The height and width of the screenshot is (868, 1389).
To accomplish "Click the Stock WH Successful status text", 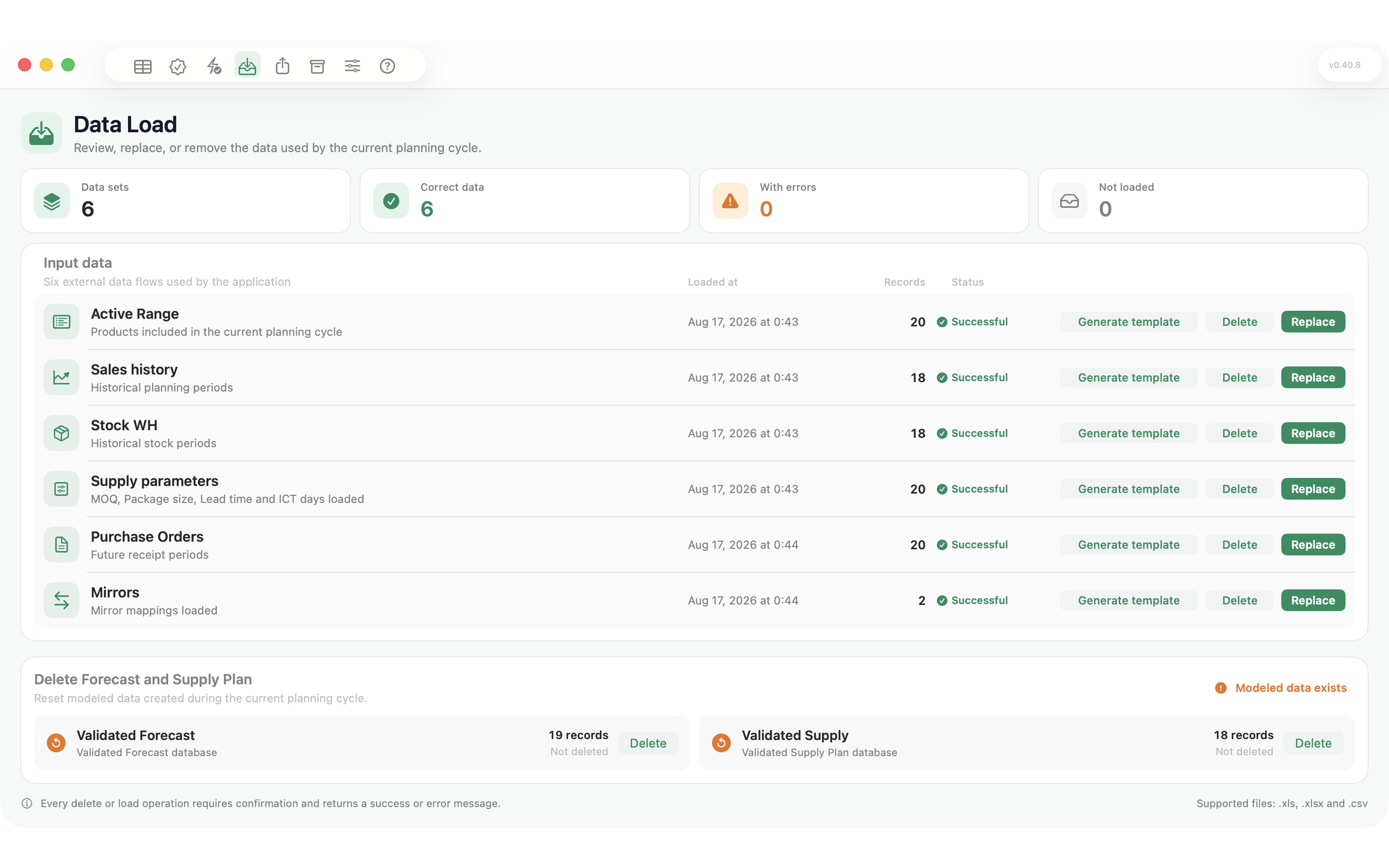I will tap(979, 433).
